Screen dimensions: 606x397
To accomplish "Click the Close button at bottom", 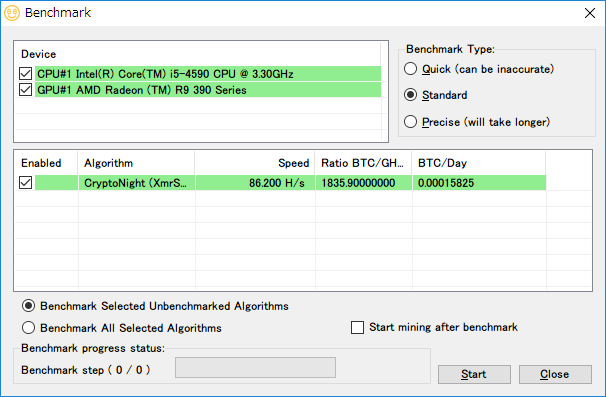I will click(x=555, y=374).
